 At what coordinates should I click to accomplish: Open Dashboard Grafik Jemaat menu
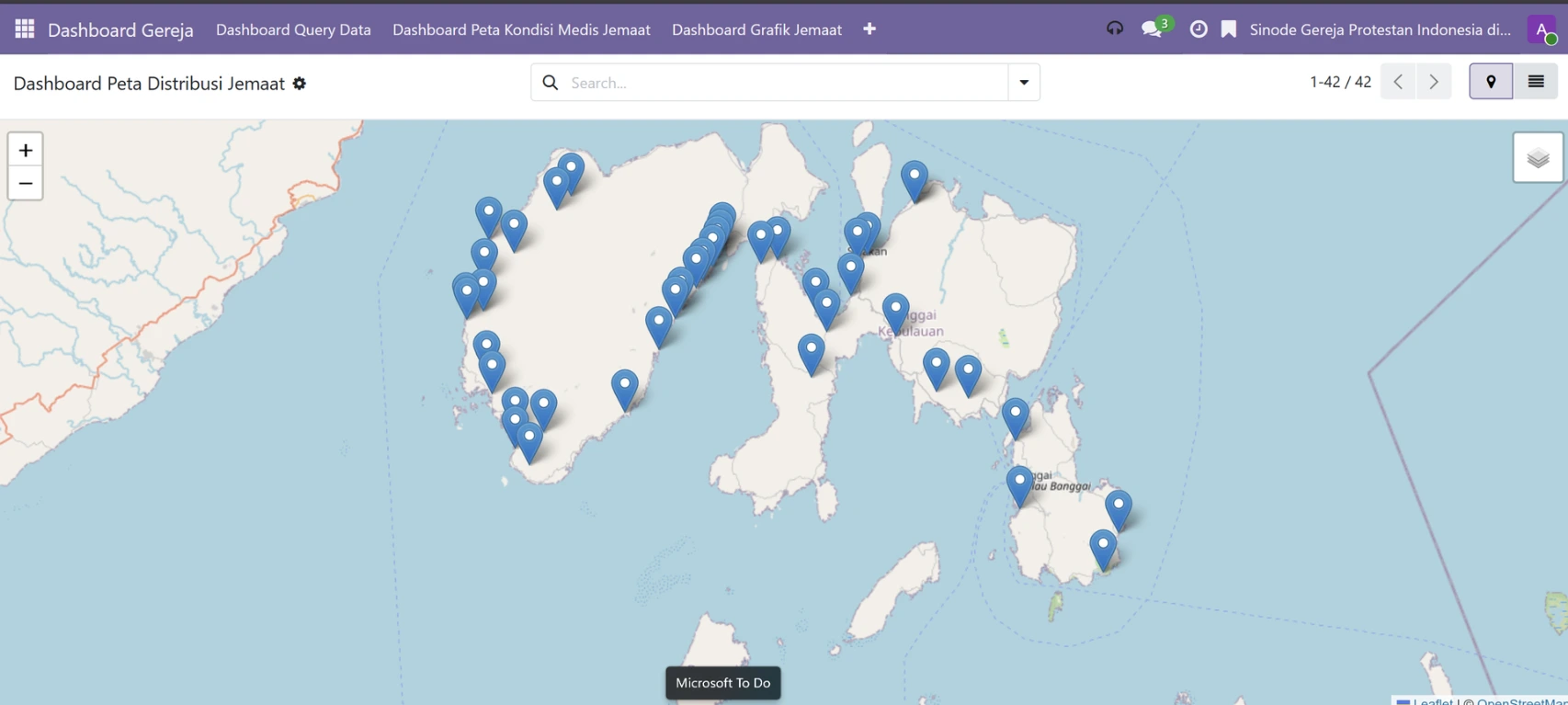coord(756,29)
